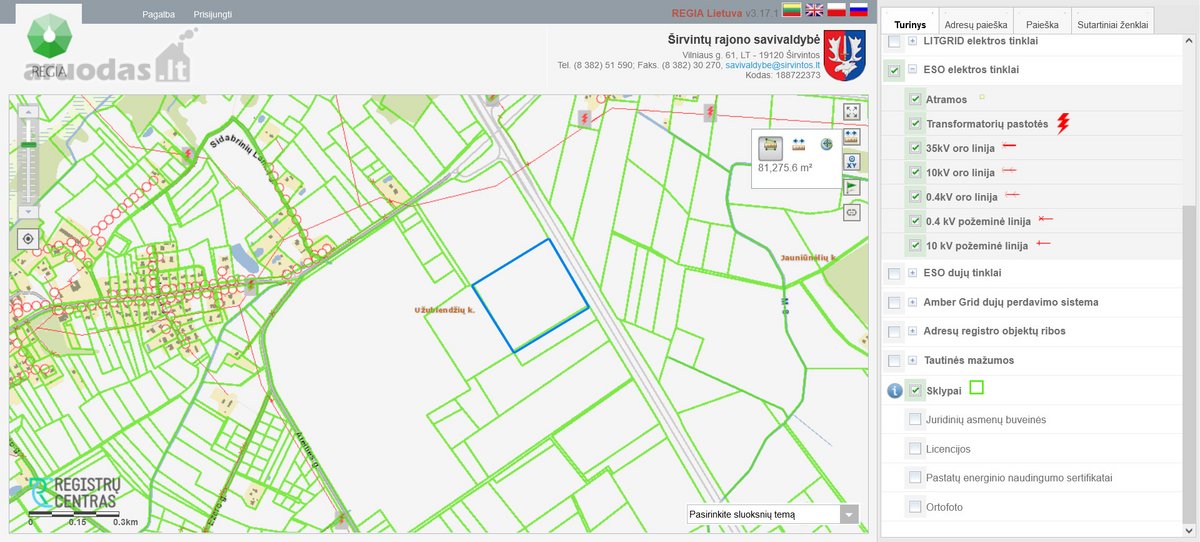Enable the Ortofoto layer checkbox

pyautogui.click(x=915, y=507)
